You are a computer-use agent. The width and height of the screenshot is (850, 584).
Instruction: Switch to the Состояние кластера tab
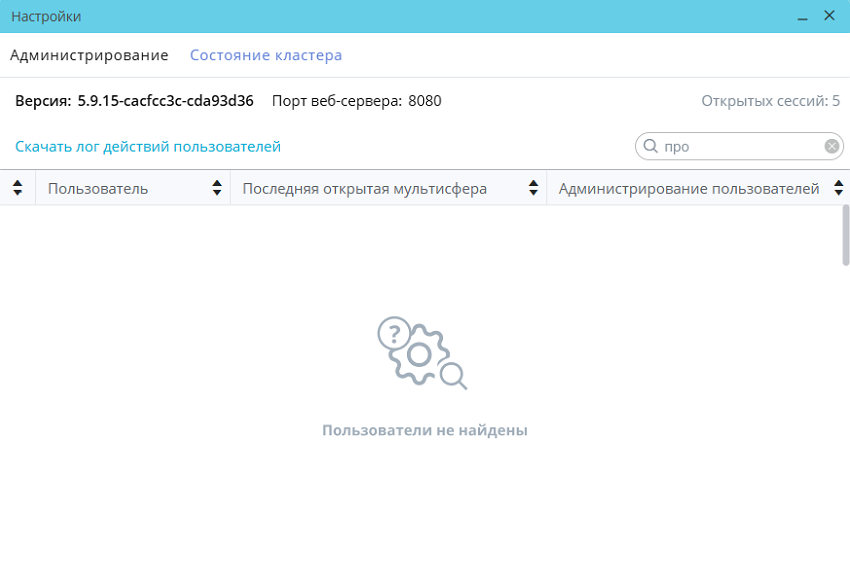tap(266, 55)
